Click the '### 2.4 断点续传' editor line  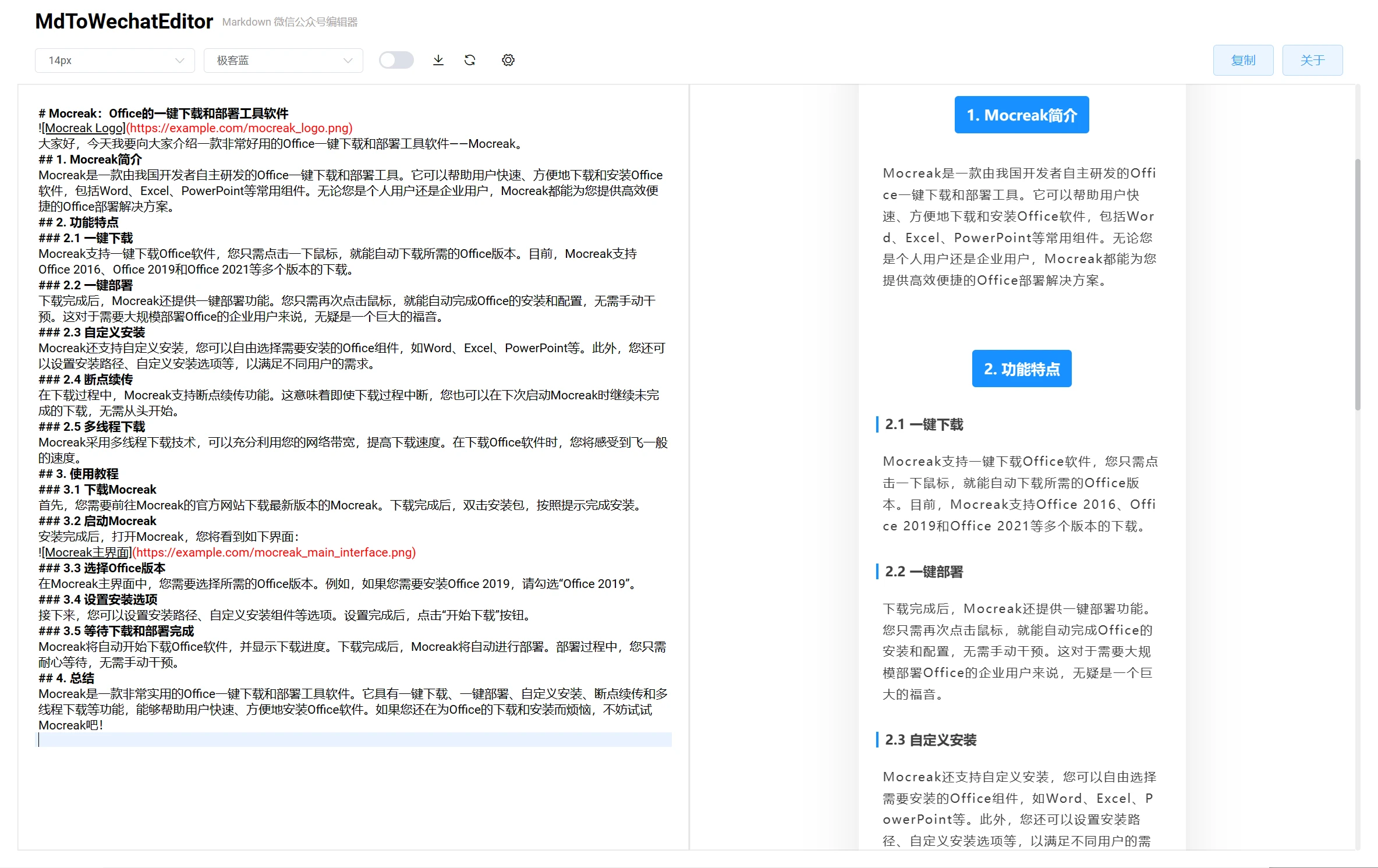click(86, 380)
